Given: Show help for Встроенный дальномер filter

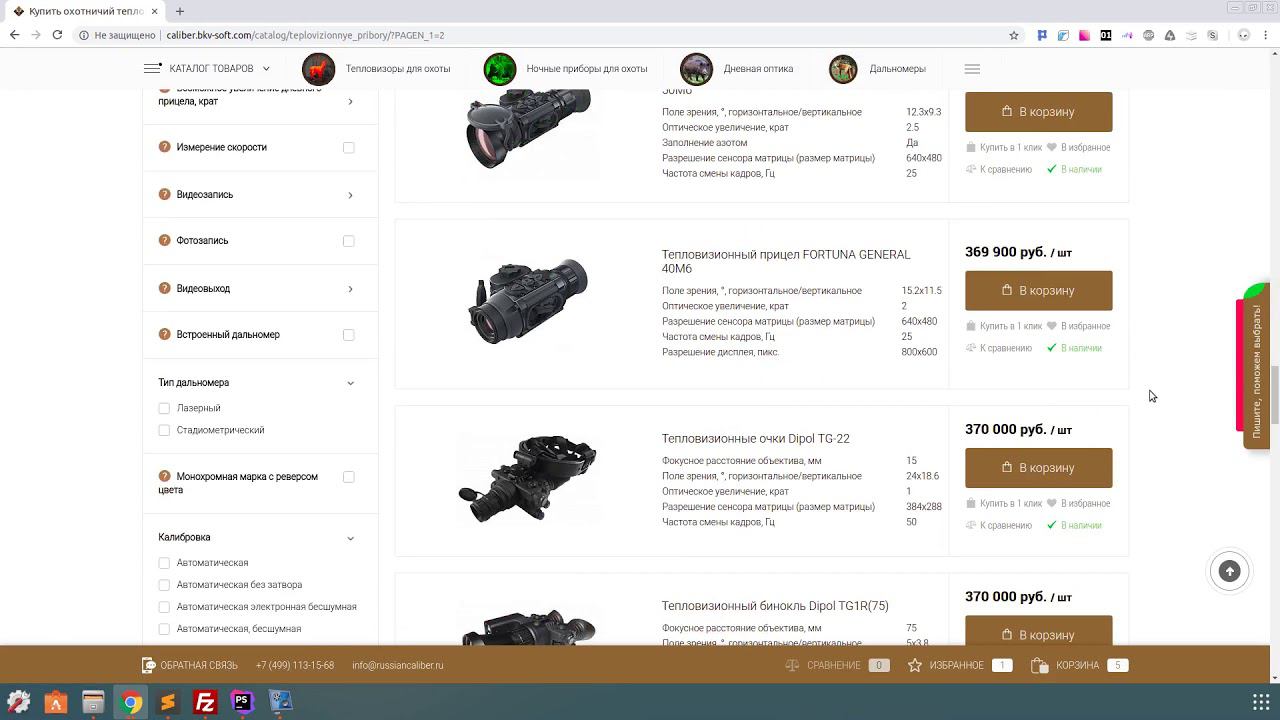Looking at the screenshot, I should [x=165, y=334].
